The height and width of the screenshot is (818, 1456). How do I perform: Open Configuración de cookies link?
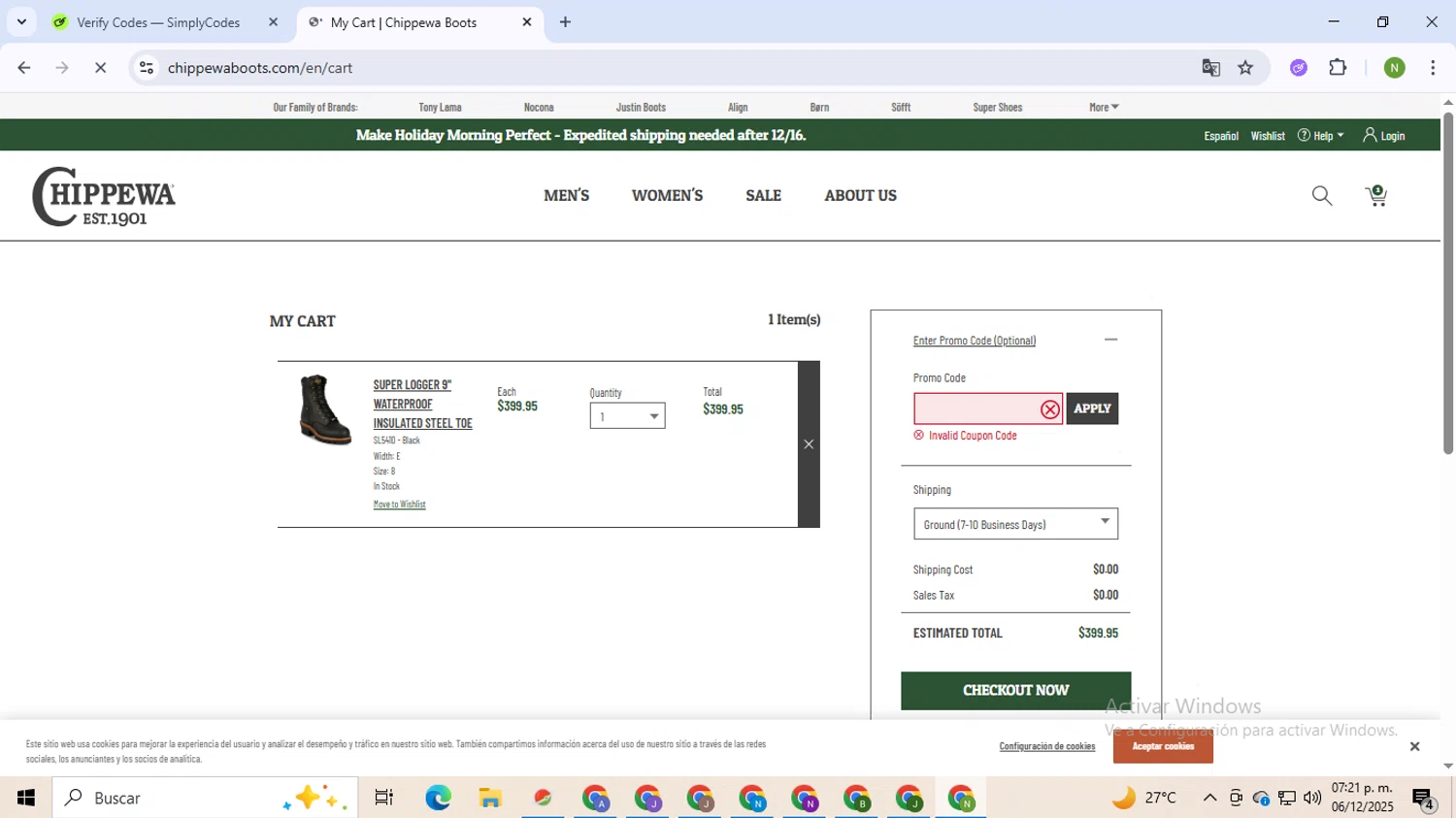(x=1047, y=746)
